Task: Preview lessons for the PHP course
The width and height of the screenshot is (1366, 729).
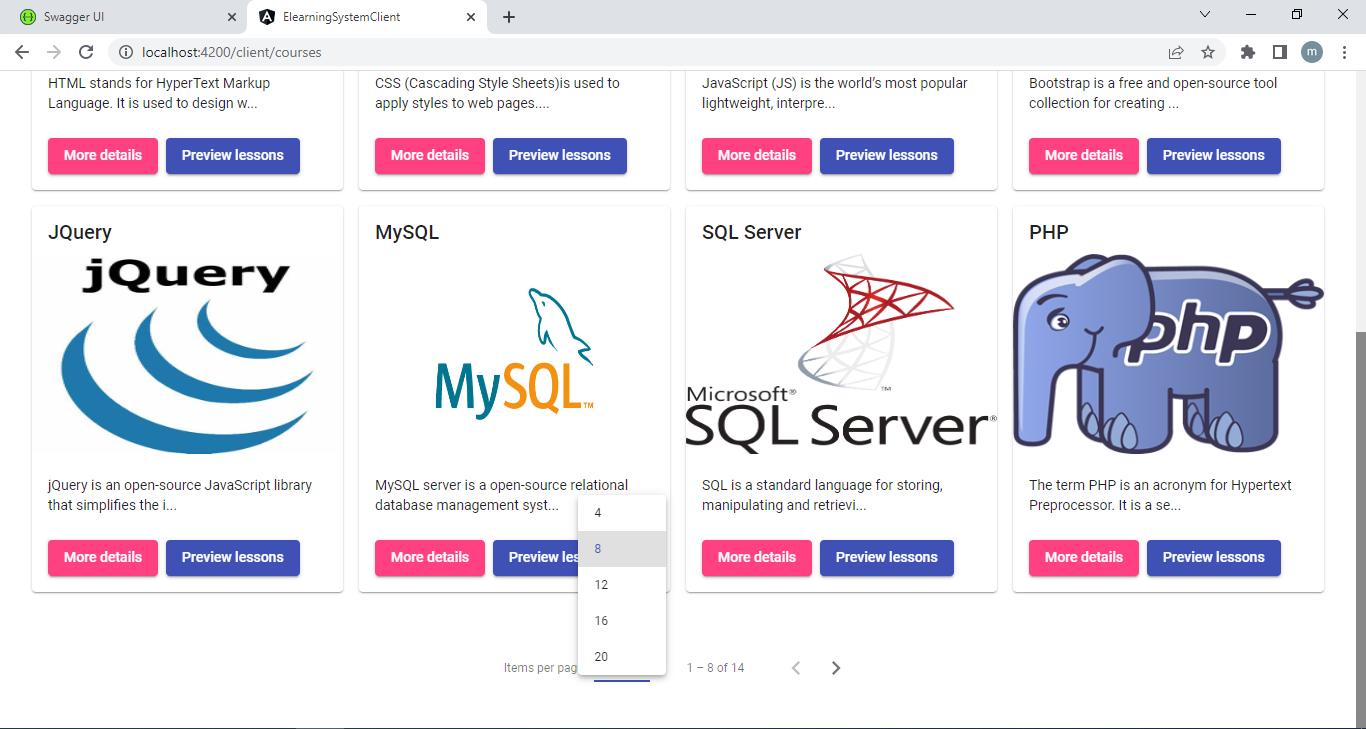Action: coord(1213,558)
